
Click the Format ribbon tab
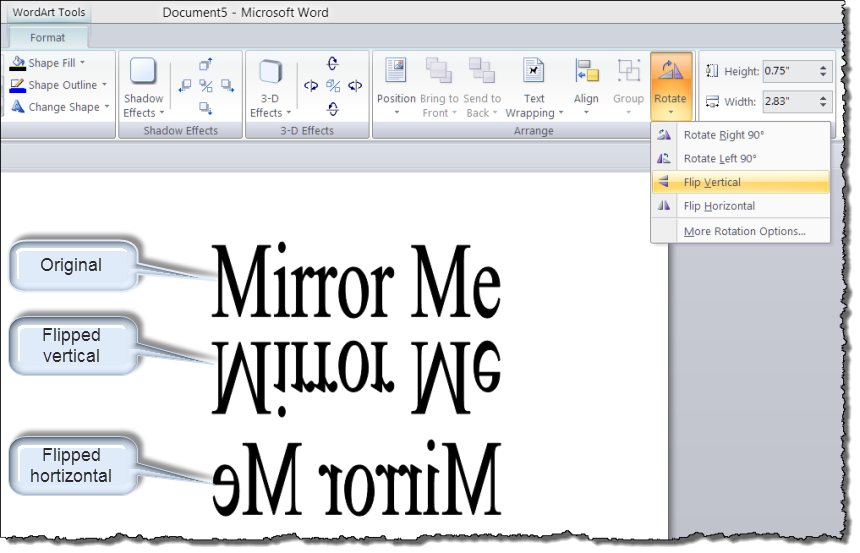pyautogui.click(x=48, y=38)
